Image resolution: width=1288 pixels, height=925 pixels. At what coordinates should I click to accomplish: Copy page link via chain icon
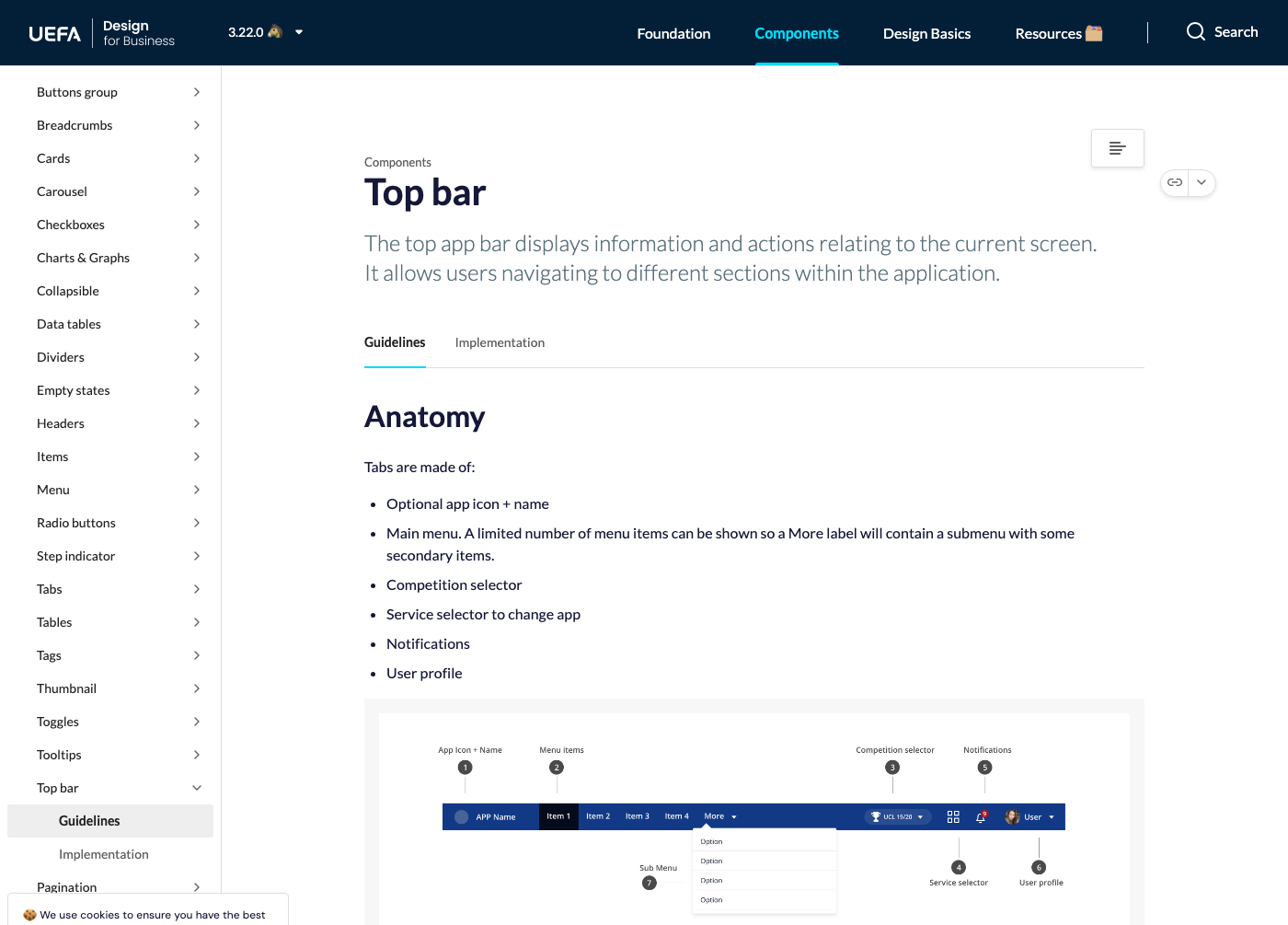pos(1175,182)
